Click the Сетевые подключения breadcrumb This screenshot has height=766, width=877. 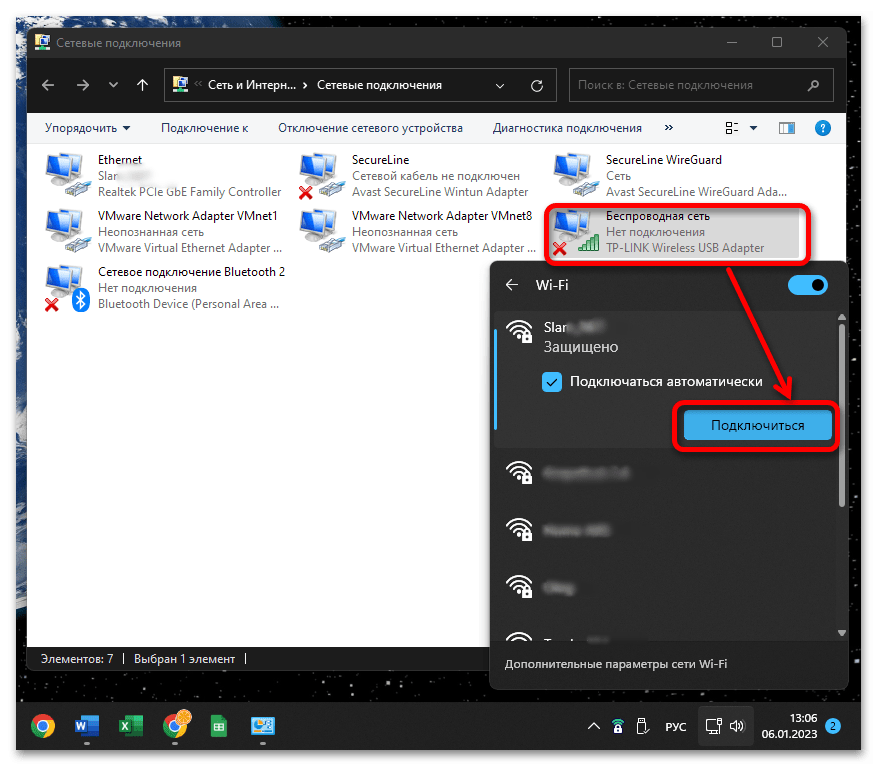(379, 85)
